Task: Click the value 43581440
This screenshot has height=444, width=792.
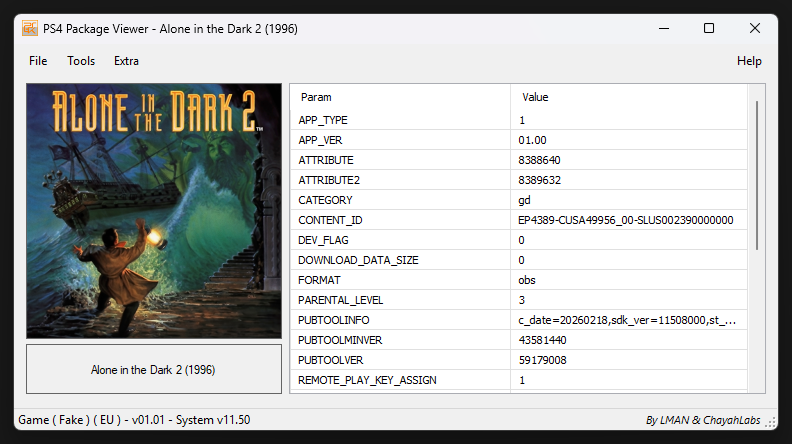Action: pyautogui.click(x=542, y=340)
